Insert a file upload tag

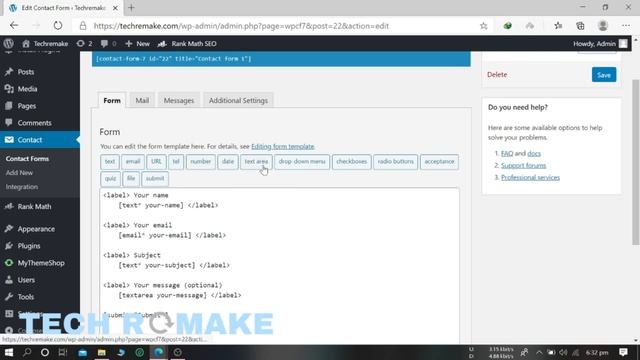tap(131, 179)
